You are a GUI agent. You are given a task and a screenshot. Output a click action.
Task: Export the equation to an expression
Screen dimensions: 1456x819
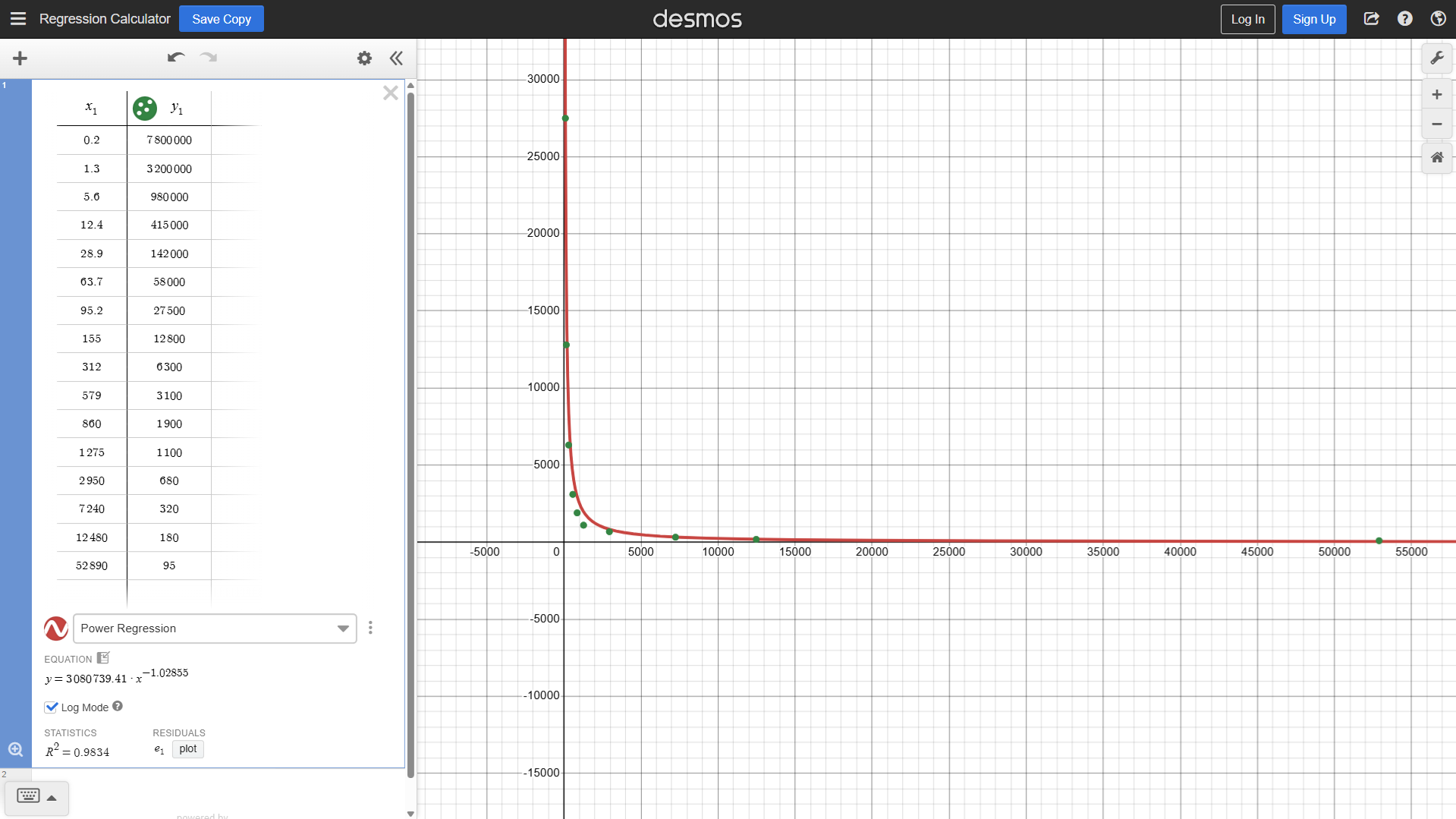point(103,658)
